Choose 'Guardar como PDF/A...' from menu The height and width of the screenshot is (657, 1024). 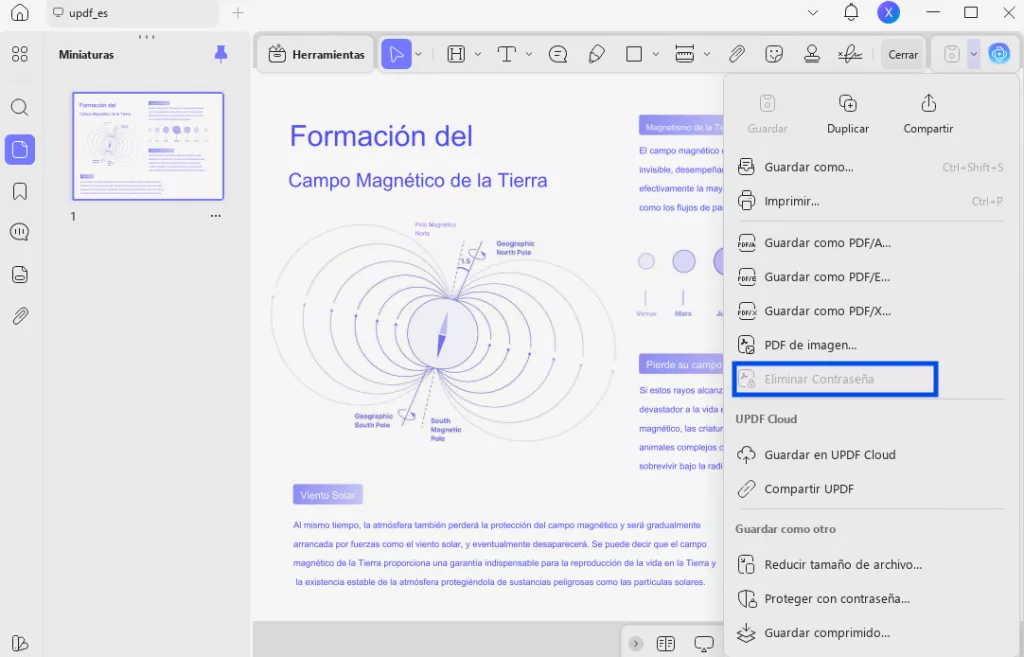[x=827, y=243]
